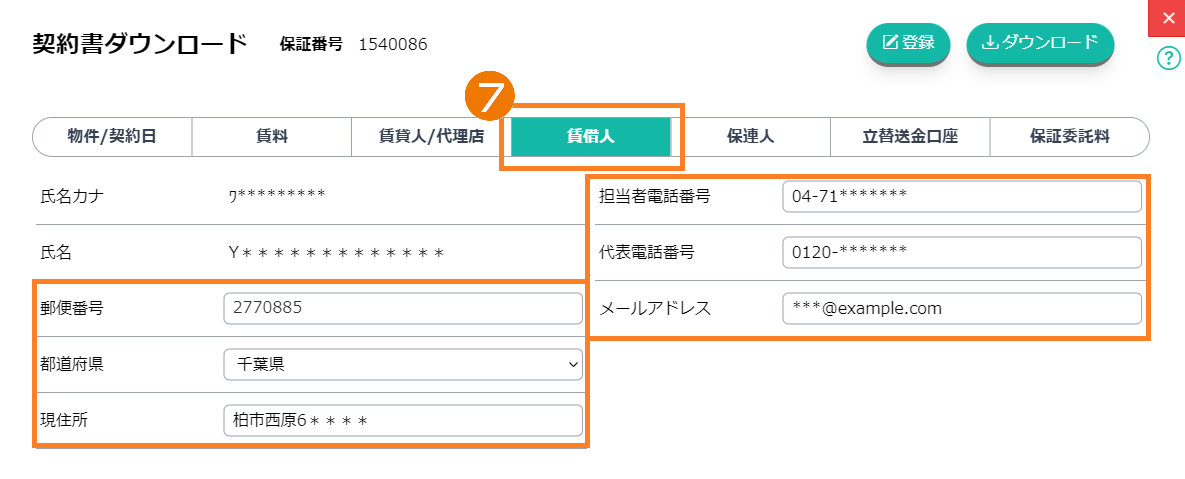The height and width of the screenshot is (479, 1185).
Task: Click the 郵便番号 postal code field
Action: 402,309
